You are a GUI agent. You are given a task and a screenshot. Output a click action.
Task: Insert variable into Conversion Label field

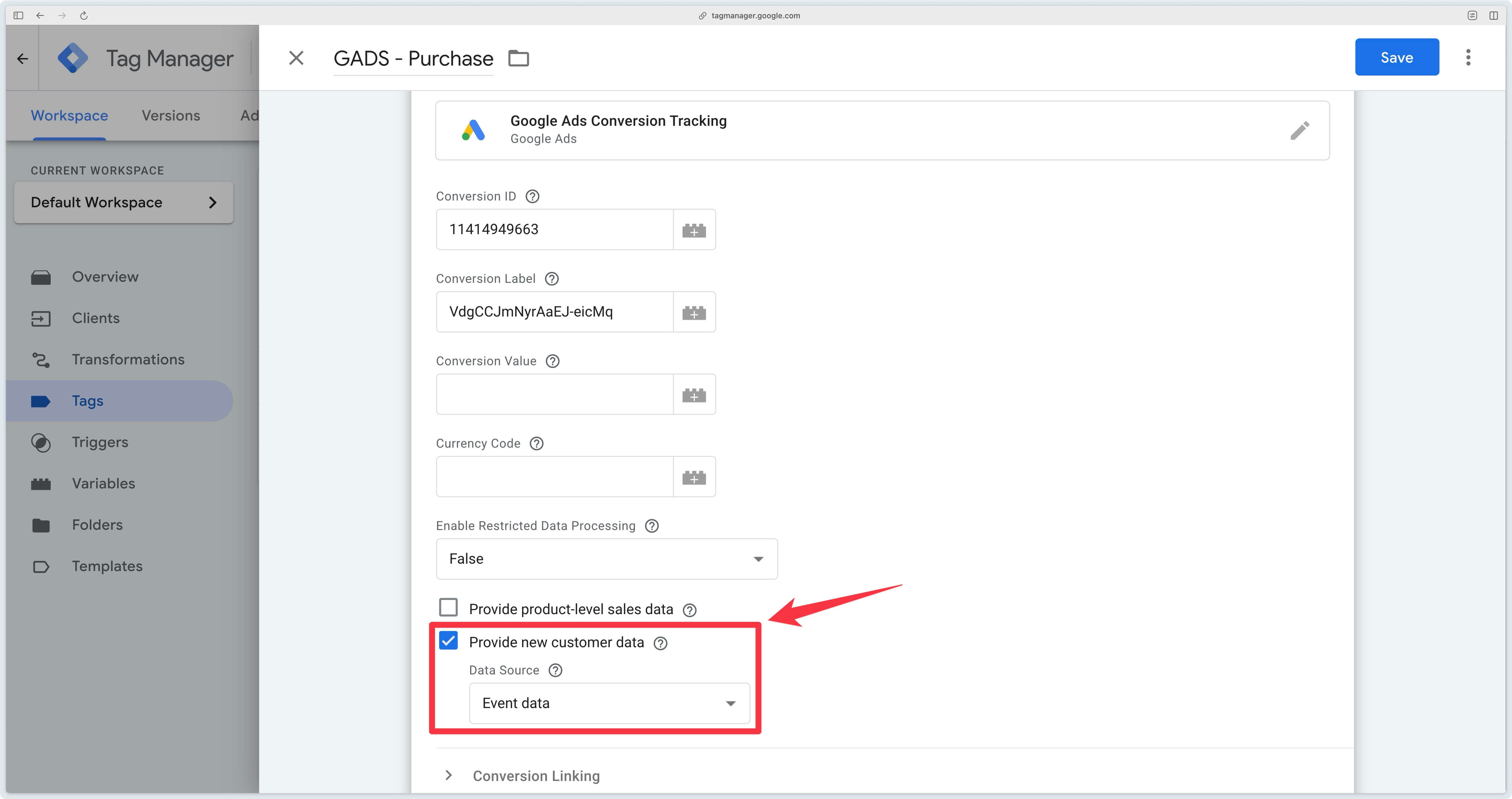click(x=694, y=312)
